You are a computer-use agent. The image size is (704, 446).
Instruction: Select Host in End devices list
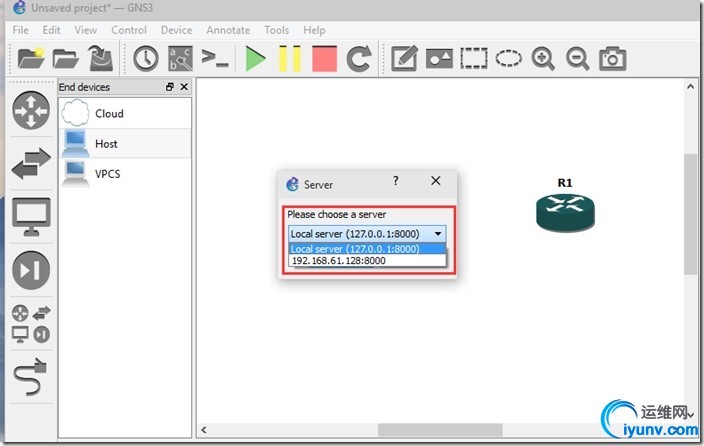[x=125, y=143]
